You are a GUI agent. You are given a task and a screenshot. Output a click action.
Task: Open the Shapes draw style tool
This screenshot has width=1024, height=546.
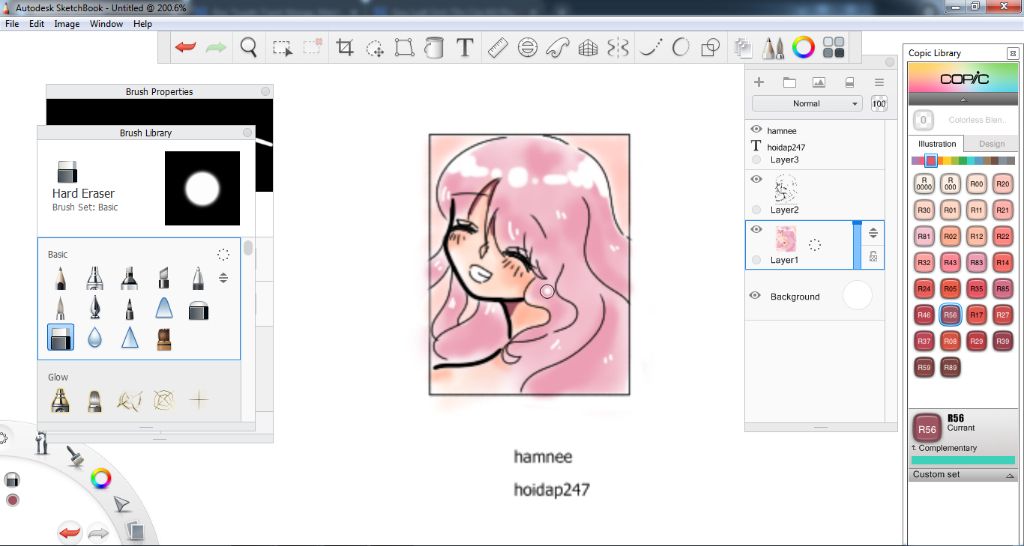click(710, 47)
